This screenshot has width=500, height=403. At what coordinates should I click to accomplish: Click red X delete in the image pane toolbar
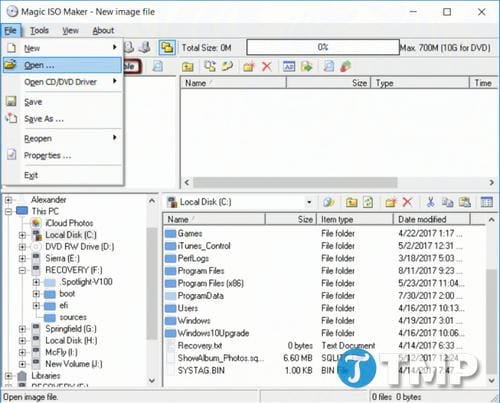(266, 66)
